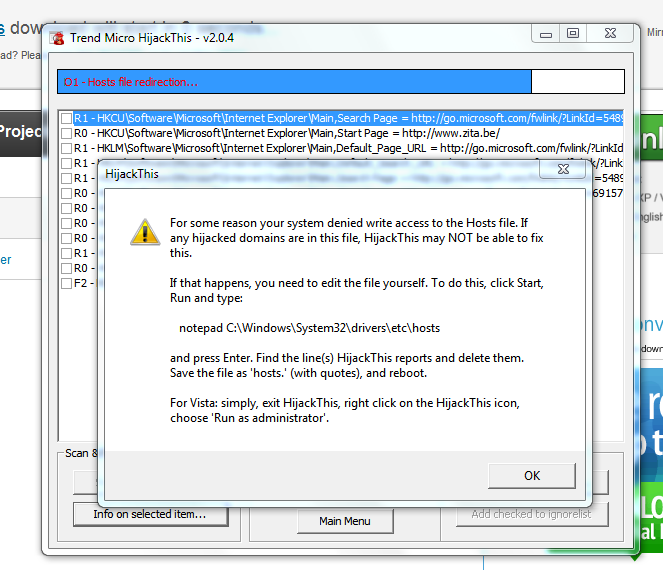This screenshot has height=570, width=663.
Task: Click the O1 Hosts file redirection progress bar
Action: [x=341, y=82]
